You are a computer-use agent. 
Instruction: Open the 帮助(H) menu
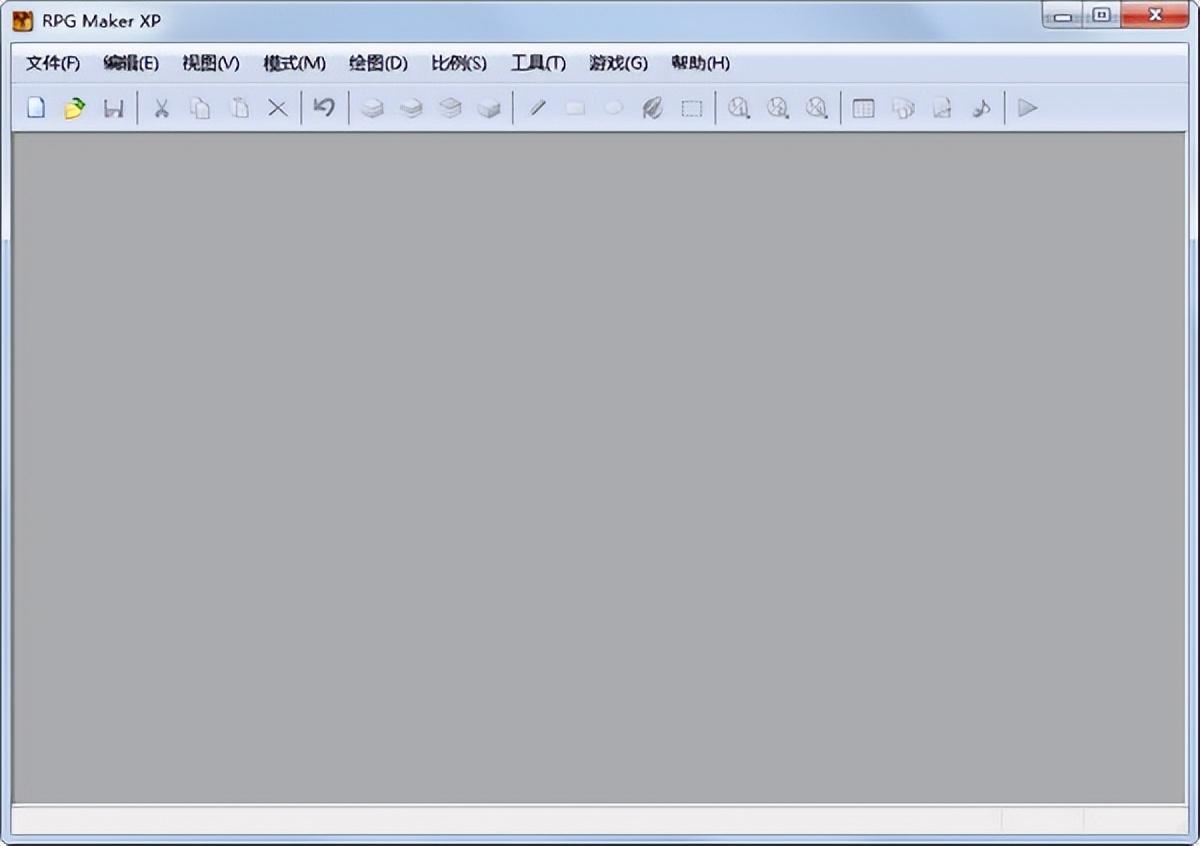pos(700,63)
